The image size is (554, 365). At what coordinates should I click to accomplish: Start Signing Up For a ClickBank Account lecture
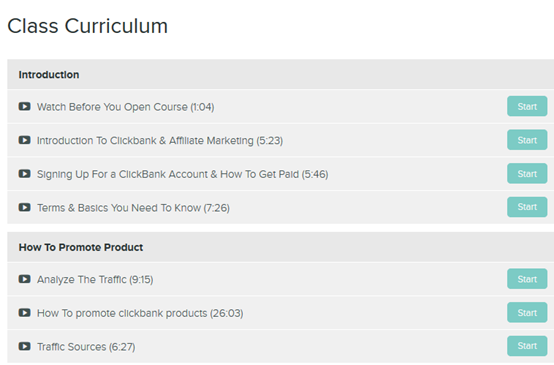[527, 173]
